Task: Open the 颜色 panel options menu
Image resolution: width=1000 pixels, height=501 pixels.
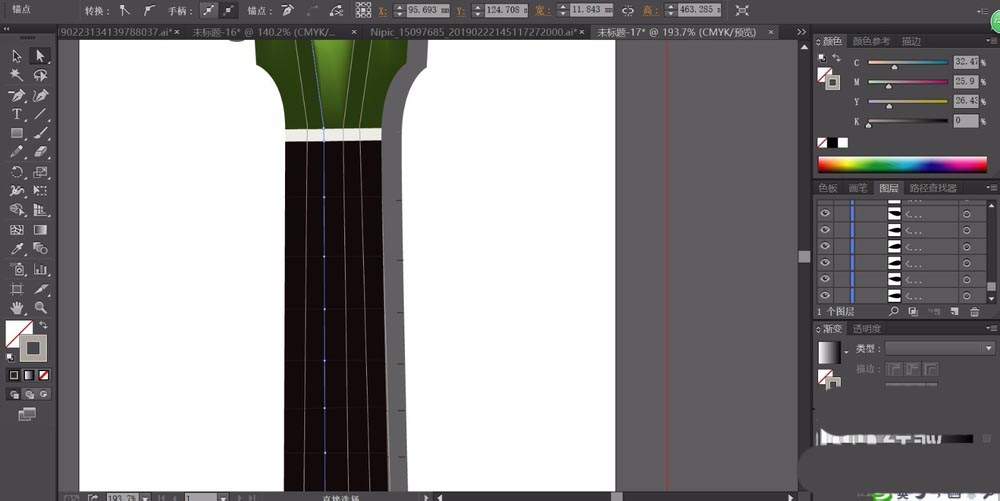Action: pyautogui.click(x=991, y=41)
